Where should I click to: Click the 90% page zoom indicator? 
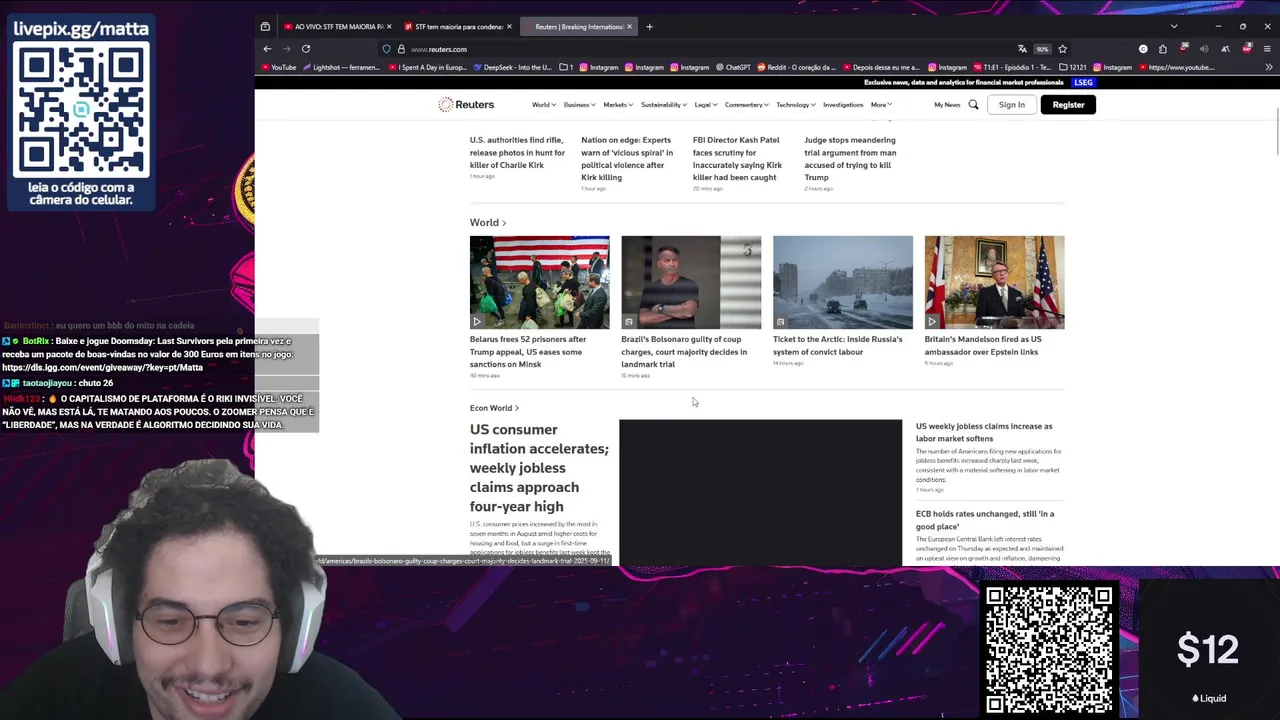[x=1042, y=49]
